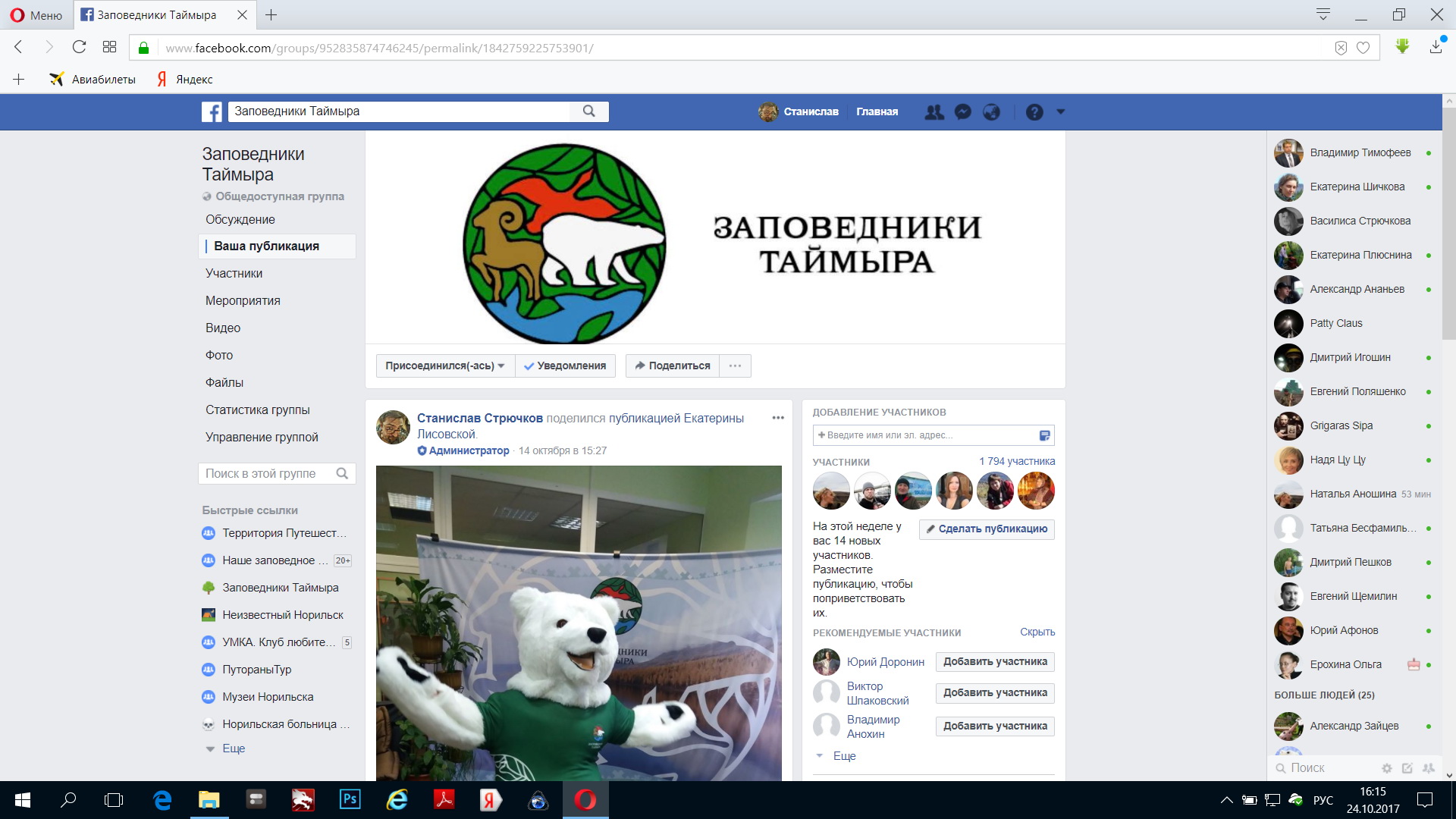1456x819 pixels.
Task: Open the Обсуждение section
Action: point(240,219)
